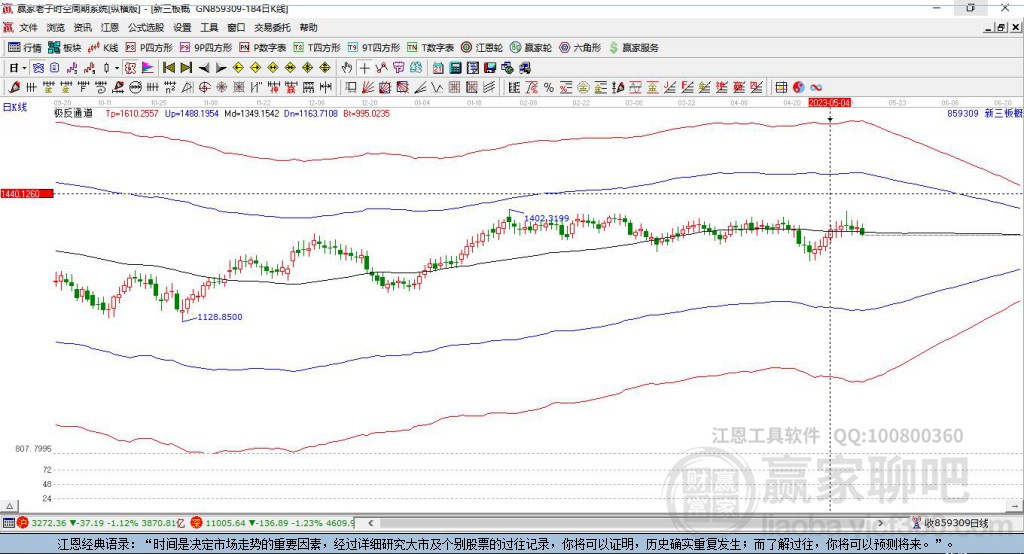Open the candlestick style dropdown arrow
1024x554 pixels.
[x=116, y=67]
